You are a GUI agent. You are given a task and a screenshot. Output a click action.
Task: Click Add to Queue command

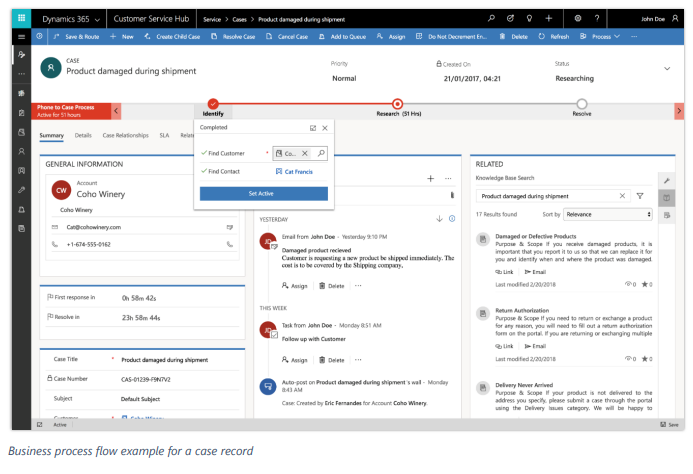pyautogui.click(x=343, y=37)
